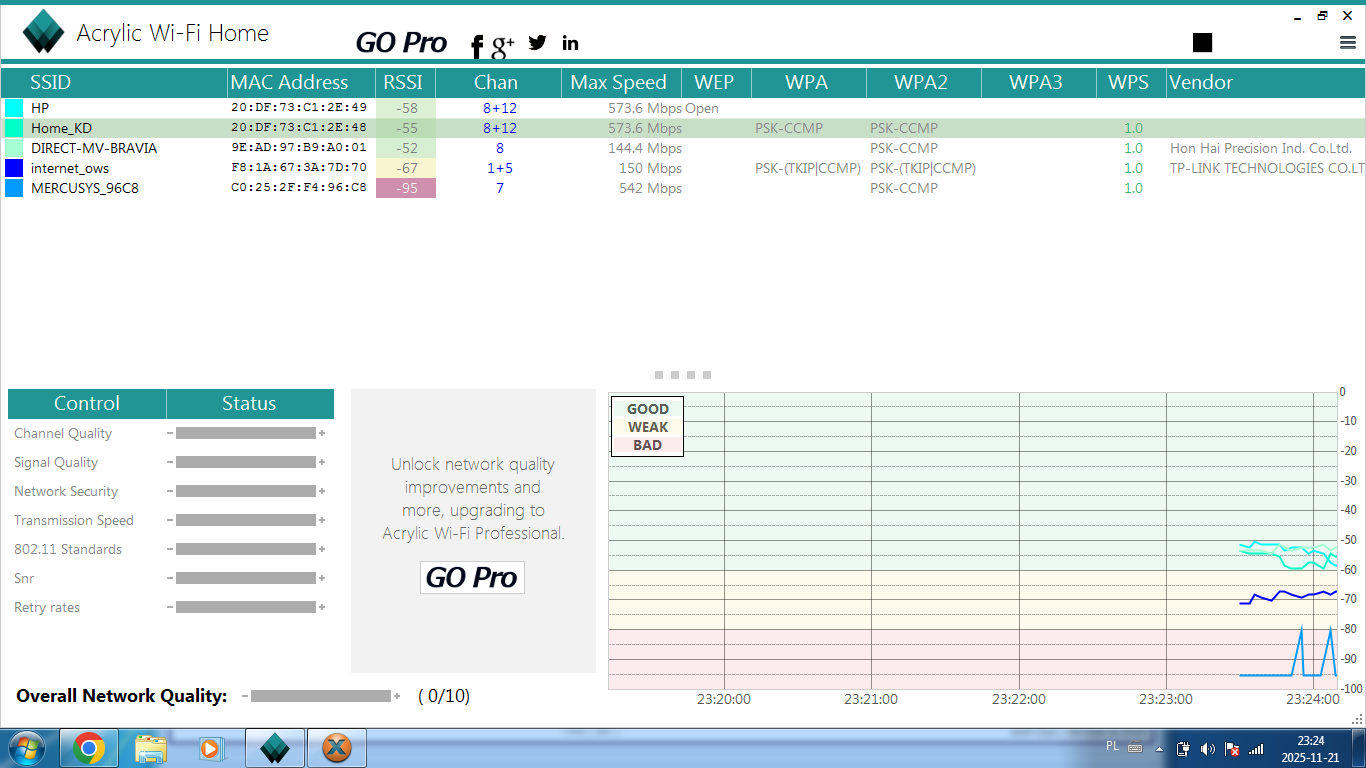The width and height of the screenshot is (1366, 768).
Task: Click the Control panel header
Action: click(x=87, y=404)
